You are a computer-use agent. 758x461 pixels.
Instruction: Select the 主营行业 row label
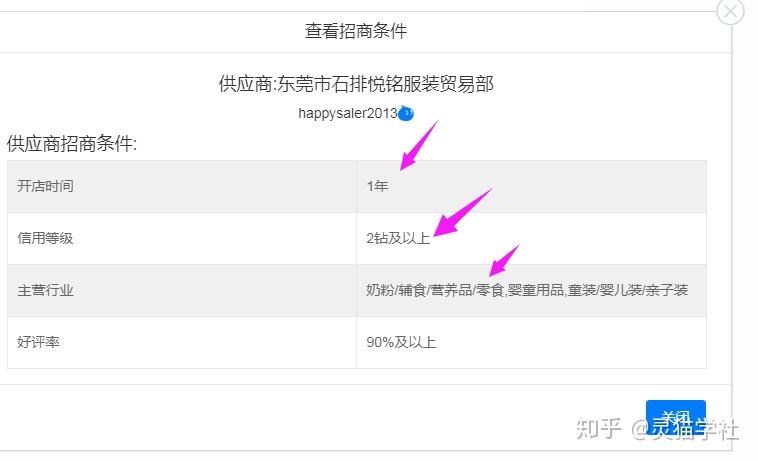click(45, 290)
